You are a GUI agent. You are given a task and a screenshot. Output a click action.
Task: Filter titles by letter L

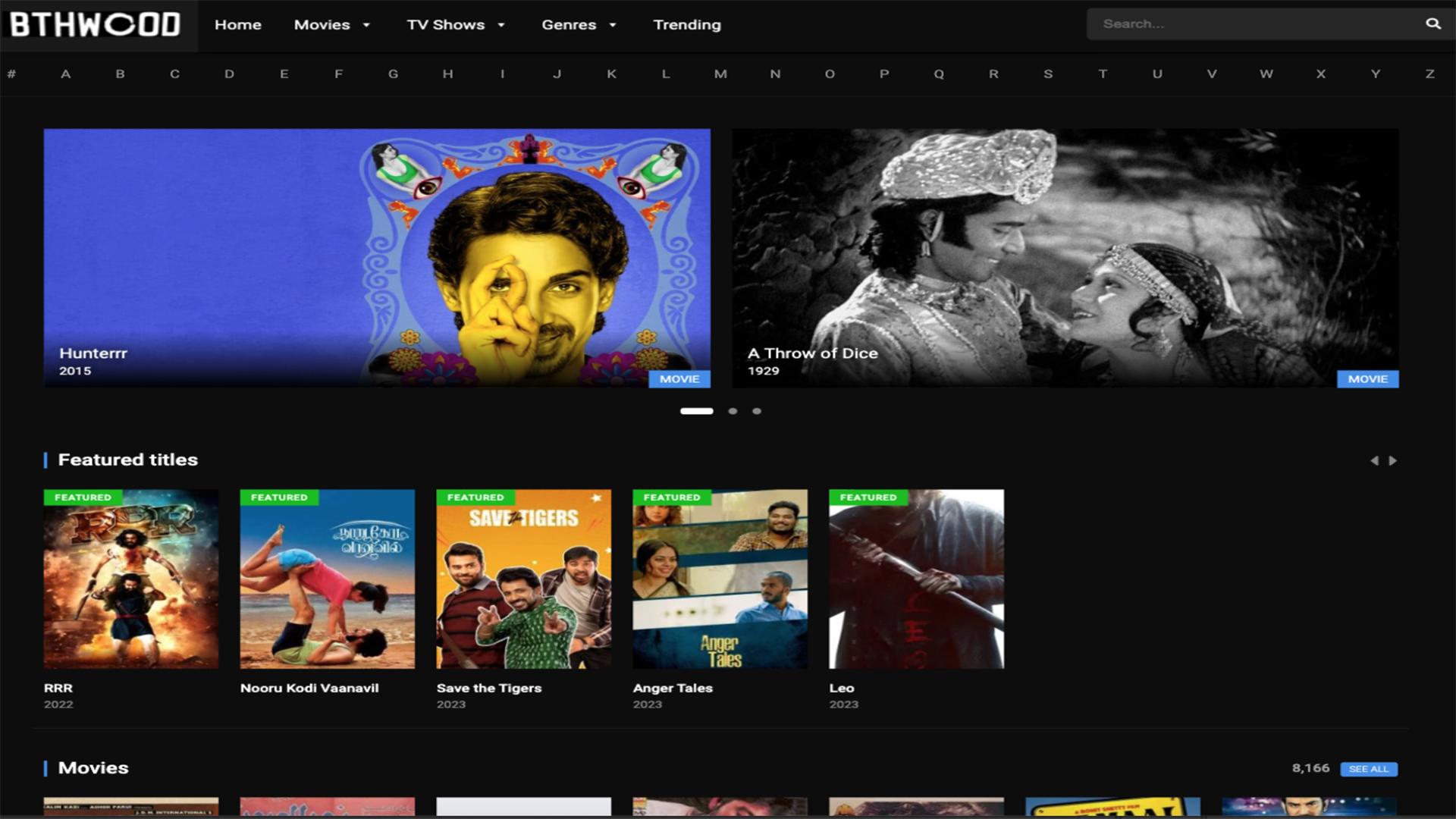click(666, 74)
